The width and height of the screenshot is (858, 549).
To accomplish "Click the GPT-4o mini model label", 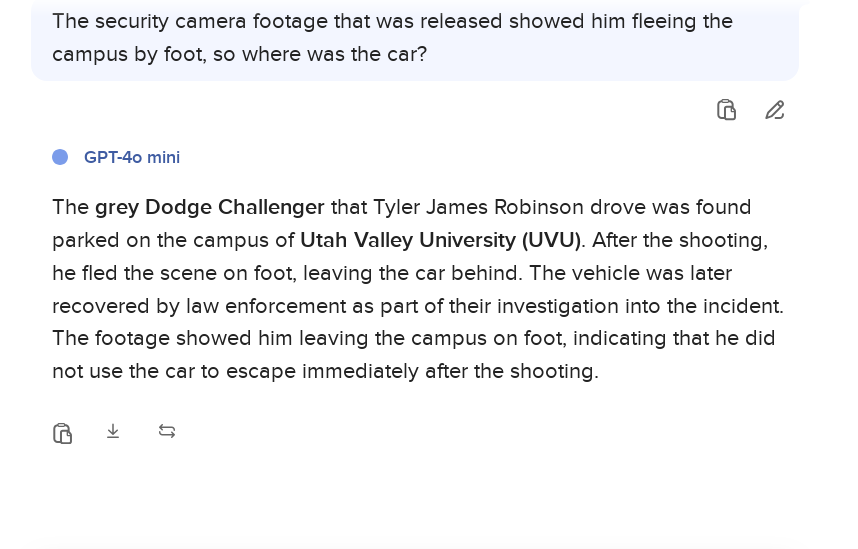I will (x=132, y=157).
